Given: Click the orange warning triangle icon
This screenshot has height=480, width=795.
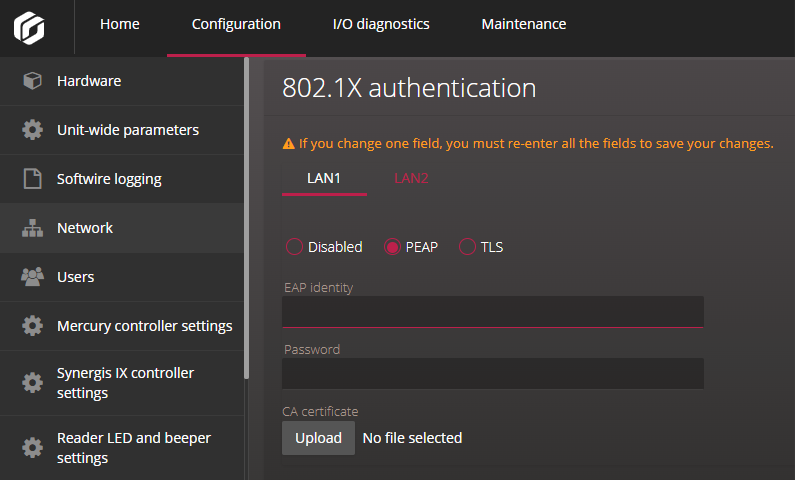Looking at the screenshot, I should click(x=288, y=144).
